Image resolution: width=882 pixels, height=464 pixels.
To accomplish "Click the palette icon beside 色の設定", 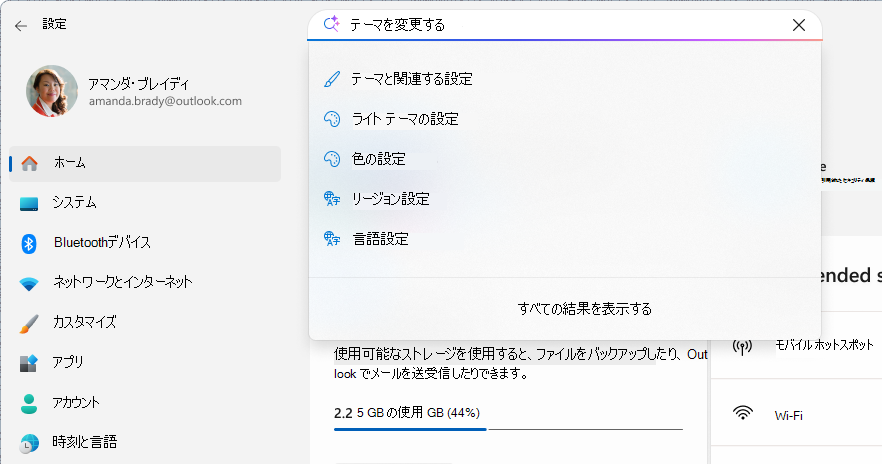I will coord(332,159).
